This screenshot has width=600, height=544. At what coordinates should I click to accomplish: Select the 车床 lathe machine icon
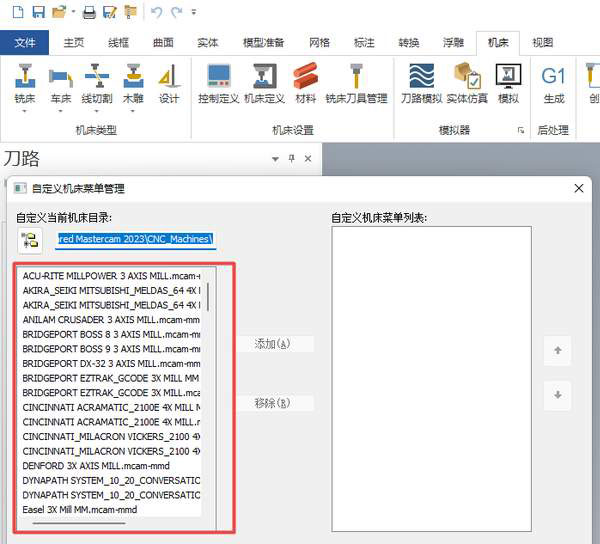pyautogui.click(x=61, y=83)
